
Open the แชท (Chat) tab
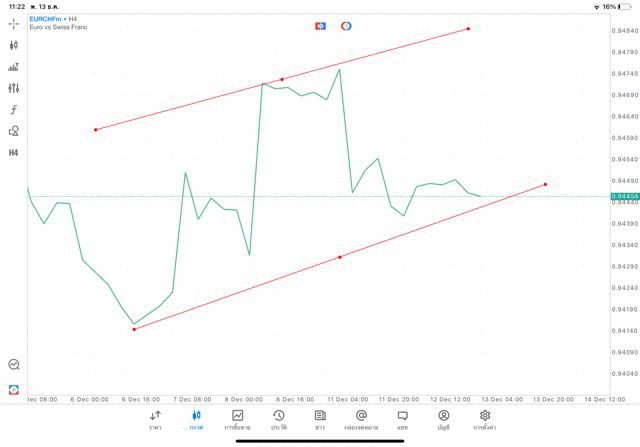point(402,420)
